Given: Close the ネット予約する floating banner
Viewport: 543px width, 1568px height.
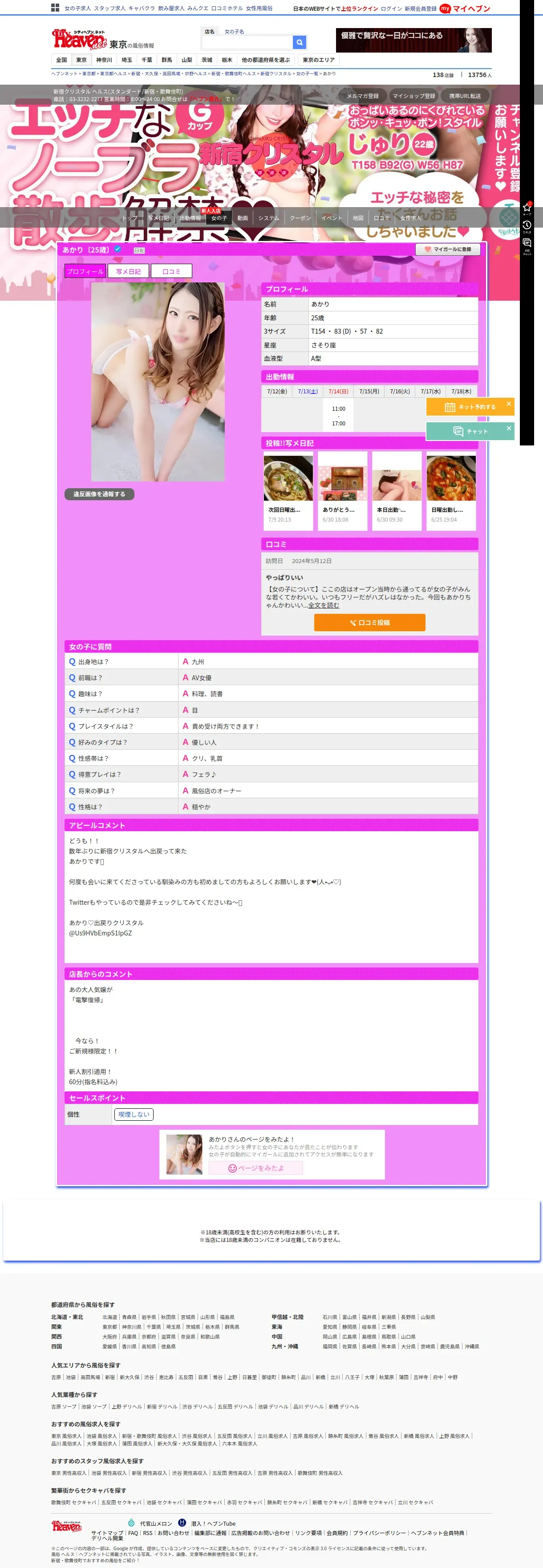Looking at the screenshot, I should 509,404.
